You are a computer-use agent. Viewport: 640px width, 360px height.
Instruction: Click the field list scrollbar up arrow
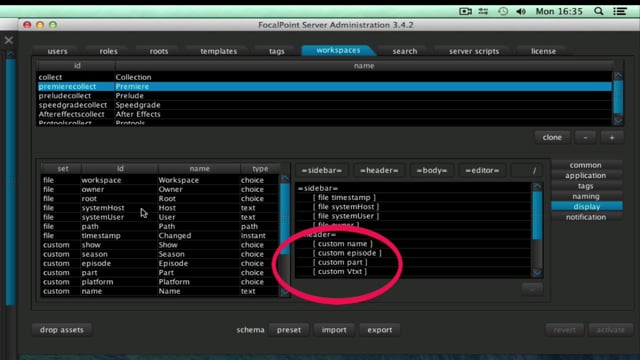coord(284,179)
